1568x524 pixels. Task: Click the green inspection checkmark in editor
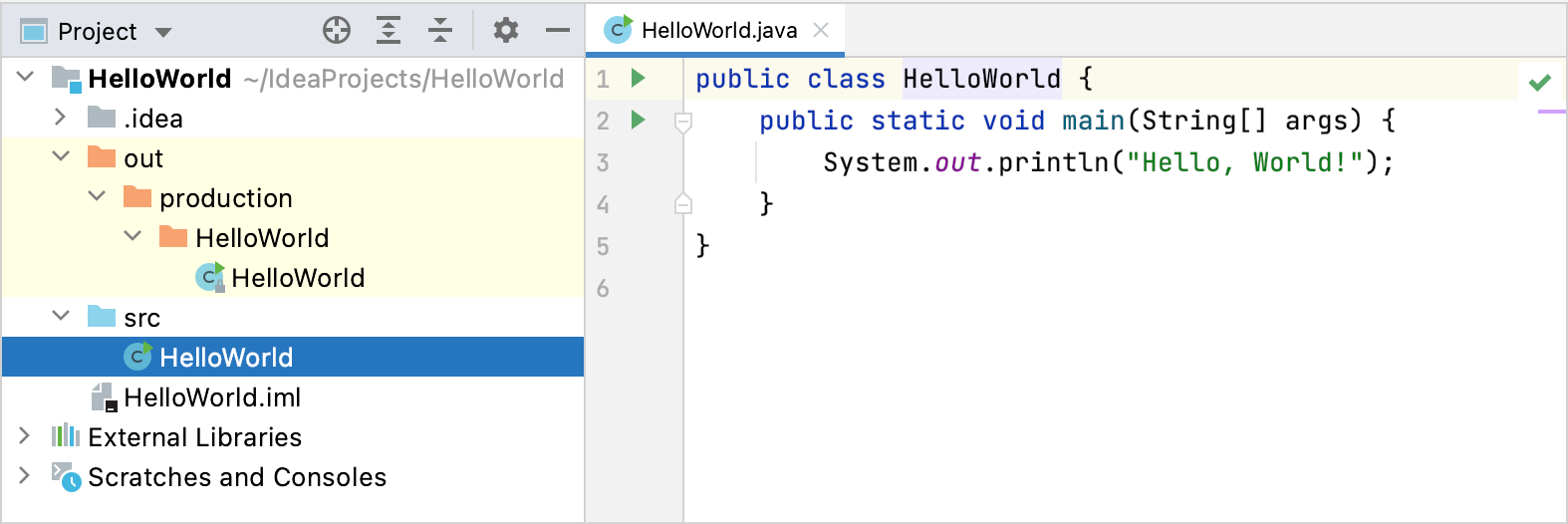coord(1540,82)
